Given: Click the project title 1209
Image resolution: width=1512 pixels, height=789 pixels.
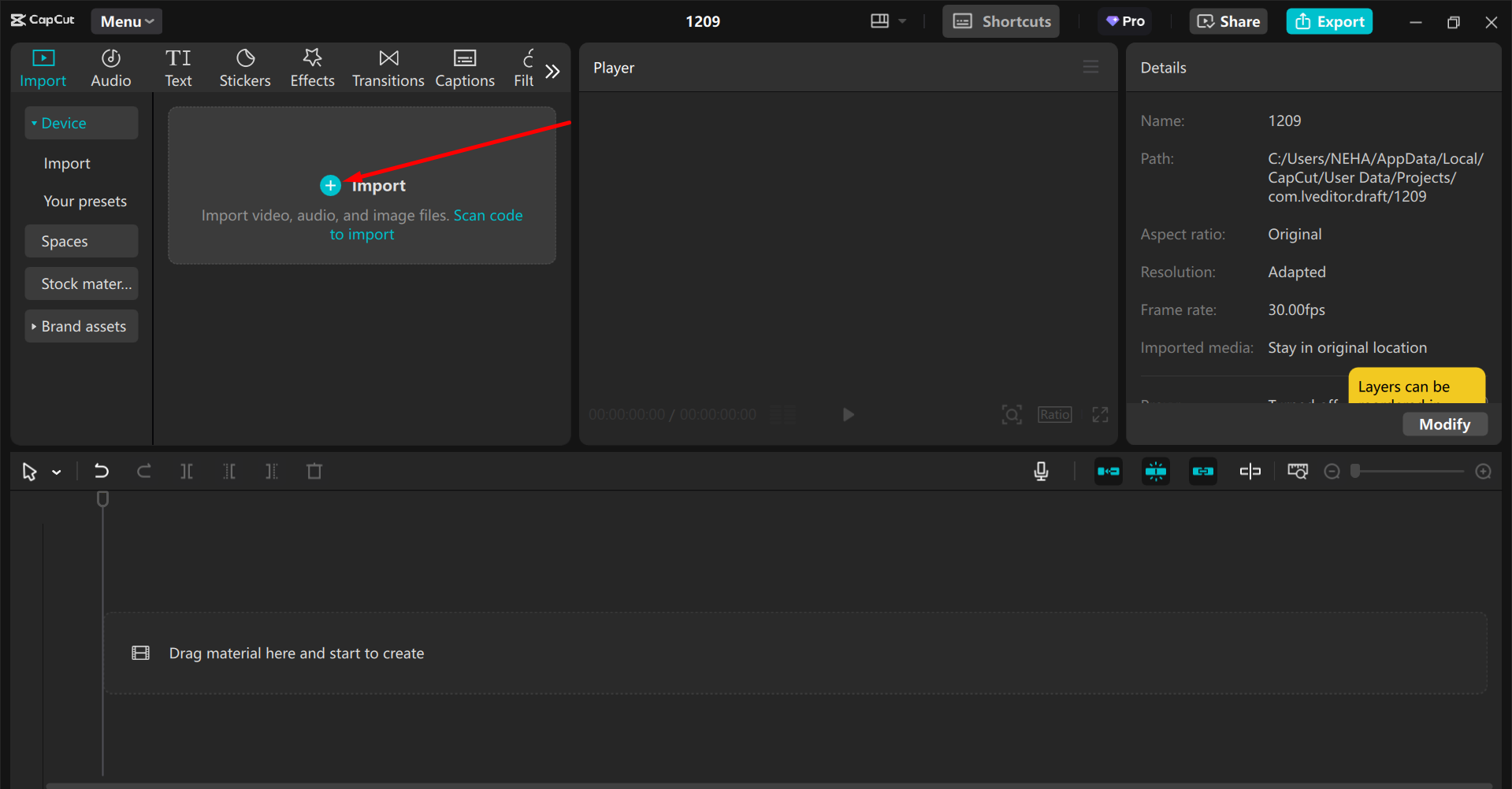Looking at the screenshot, I should (x=703, y=21).
